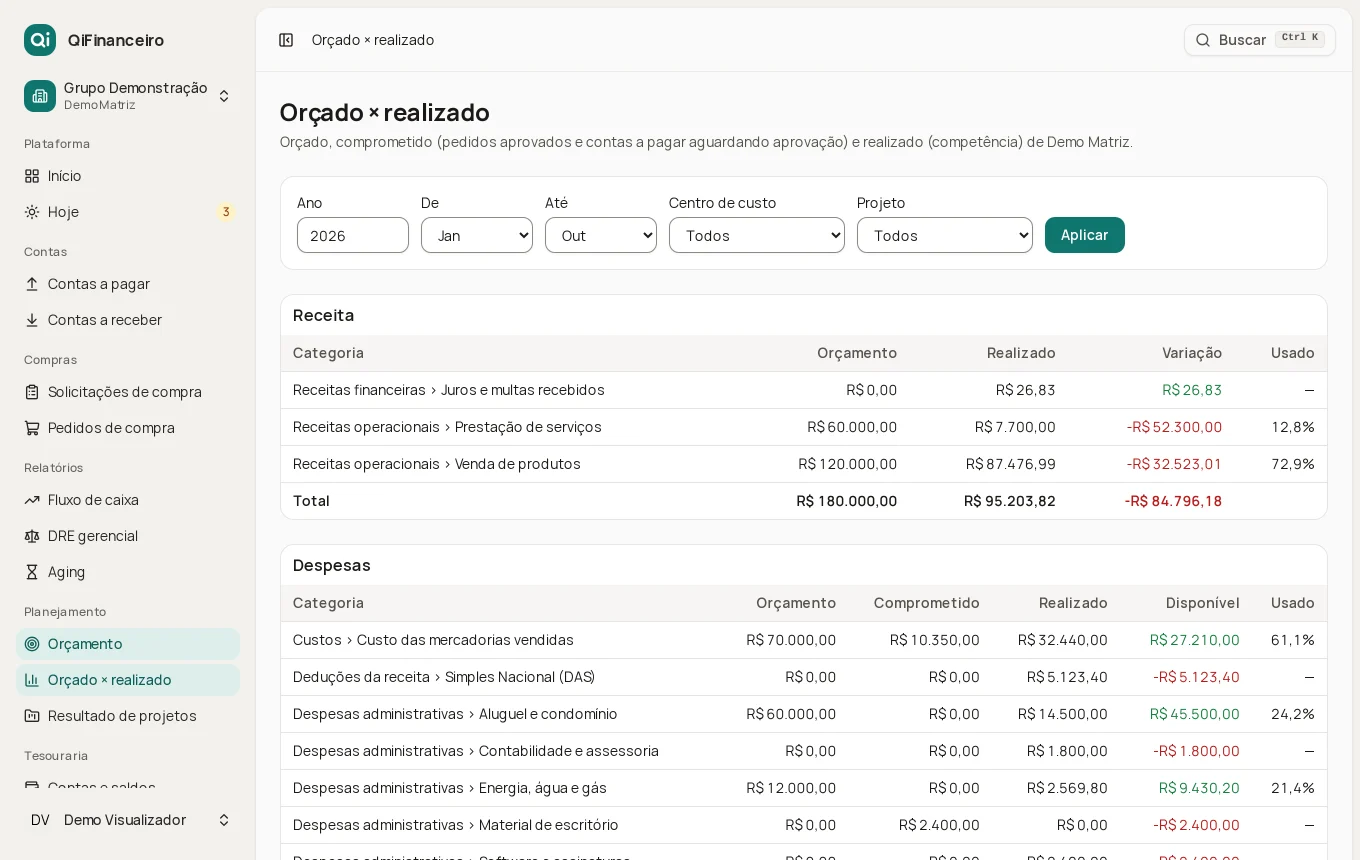This screenshot has height=860, width=1360.
Task: Click the Contas a receber download icon
Action: (x=32, y=320)
